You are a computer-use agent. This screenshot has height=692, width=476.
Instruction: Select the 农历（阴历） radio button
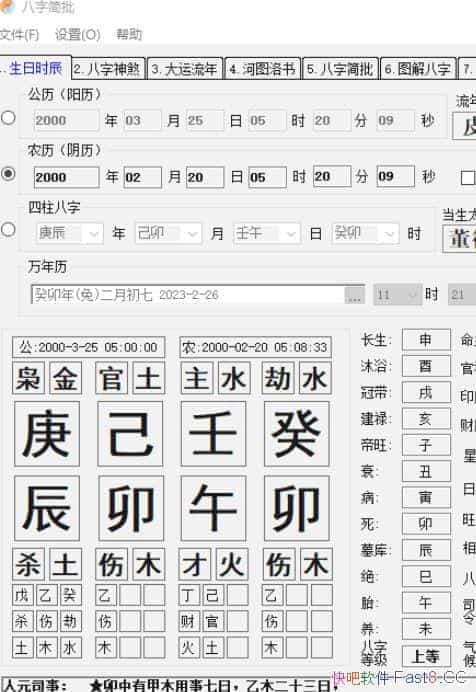click(x=8, y=174)
